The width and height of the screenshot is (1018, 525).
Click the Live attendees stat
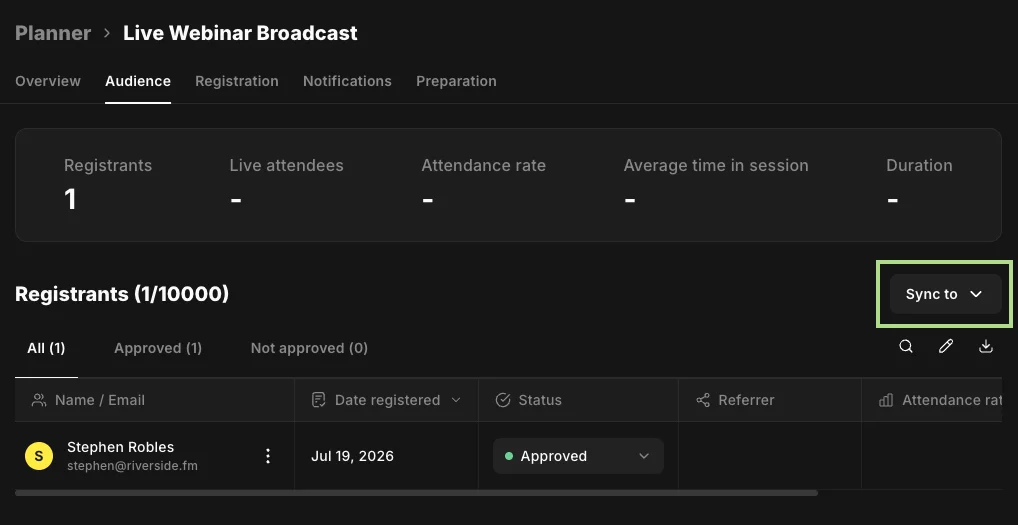pyautogui.click(x=286, y=184)
